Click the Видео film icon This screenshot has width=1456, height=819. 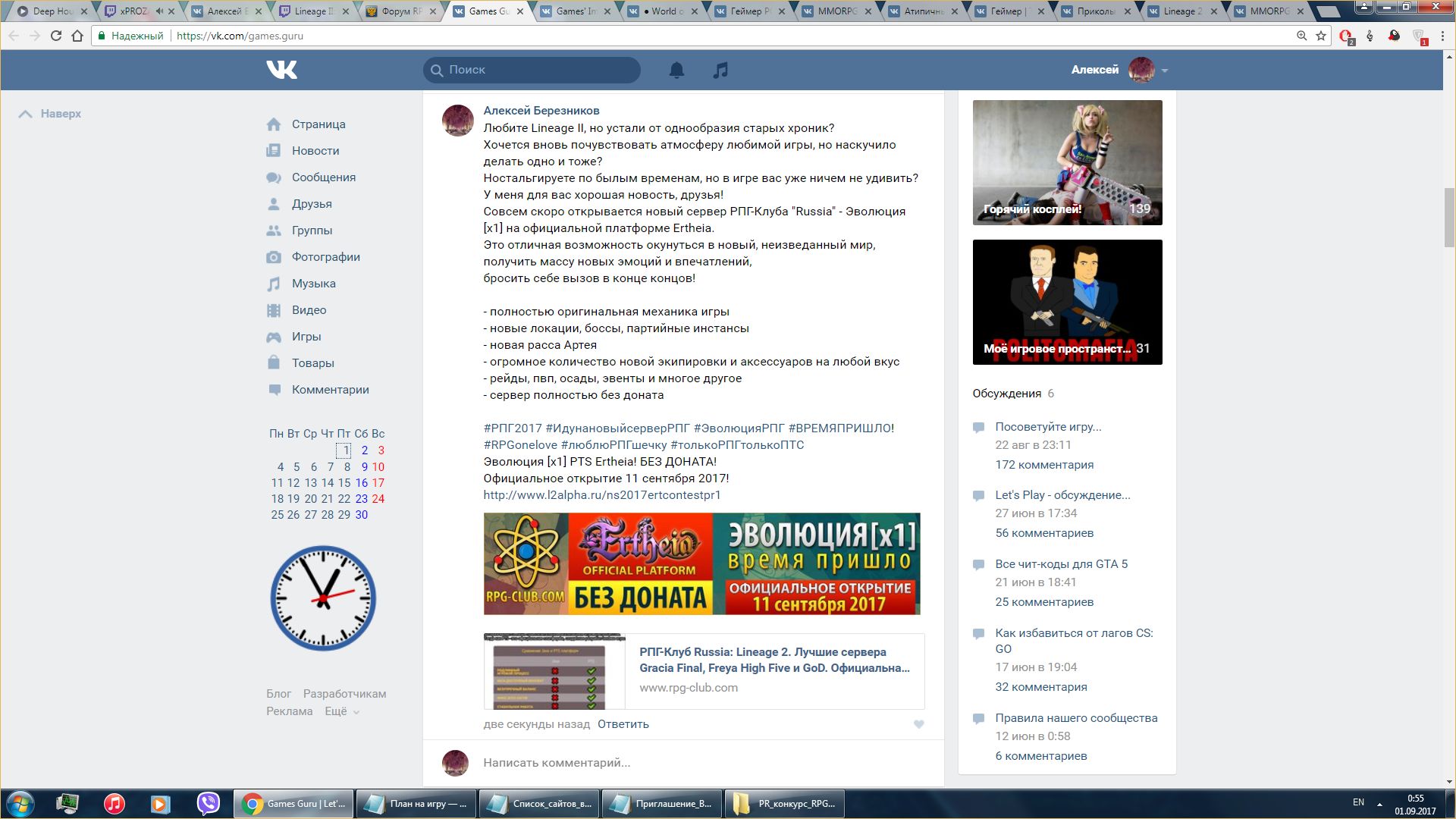[274, 310]
